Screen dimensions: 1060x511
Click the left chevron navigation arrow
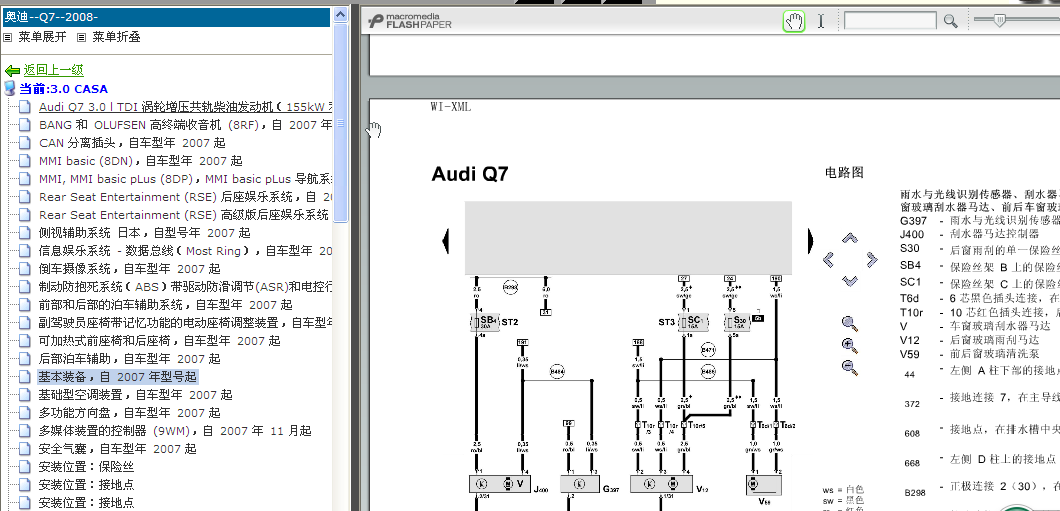pyautogui.click(x=828, y=259)
